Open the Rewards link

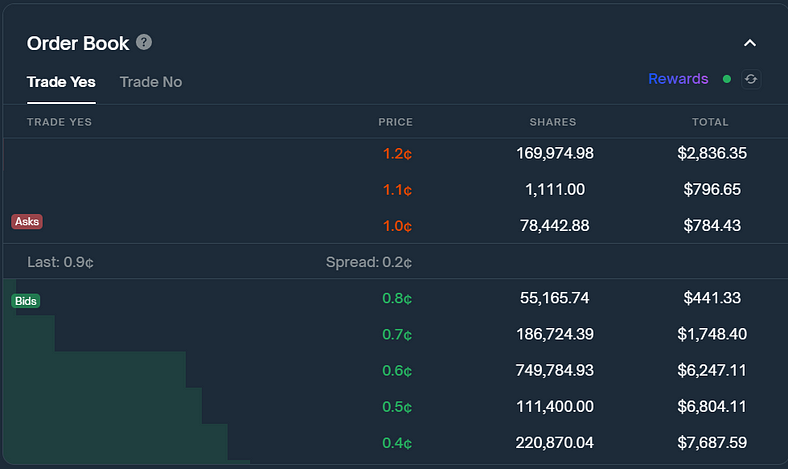pyautogui.click(x=678, y=79)
